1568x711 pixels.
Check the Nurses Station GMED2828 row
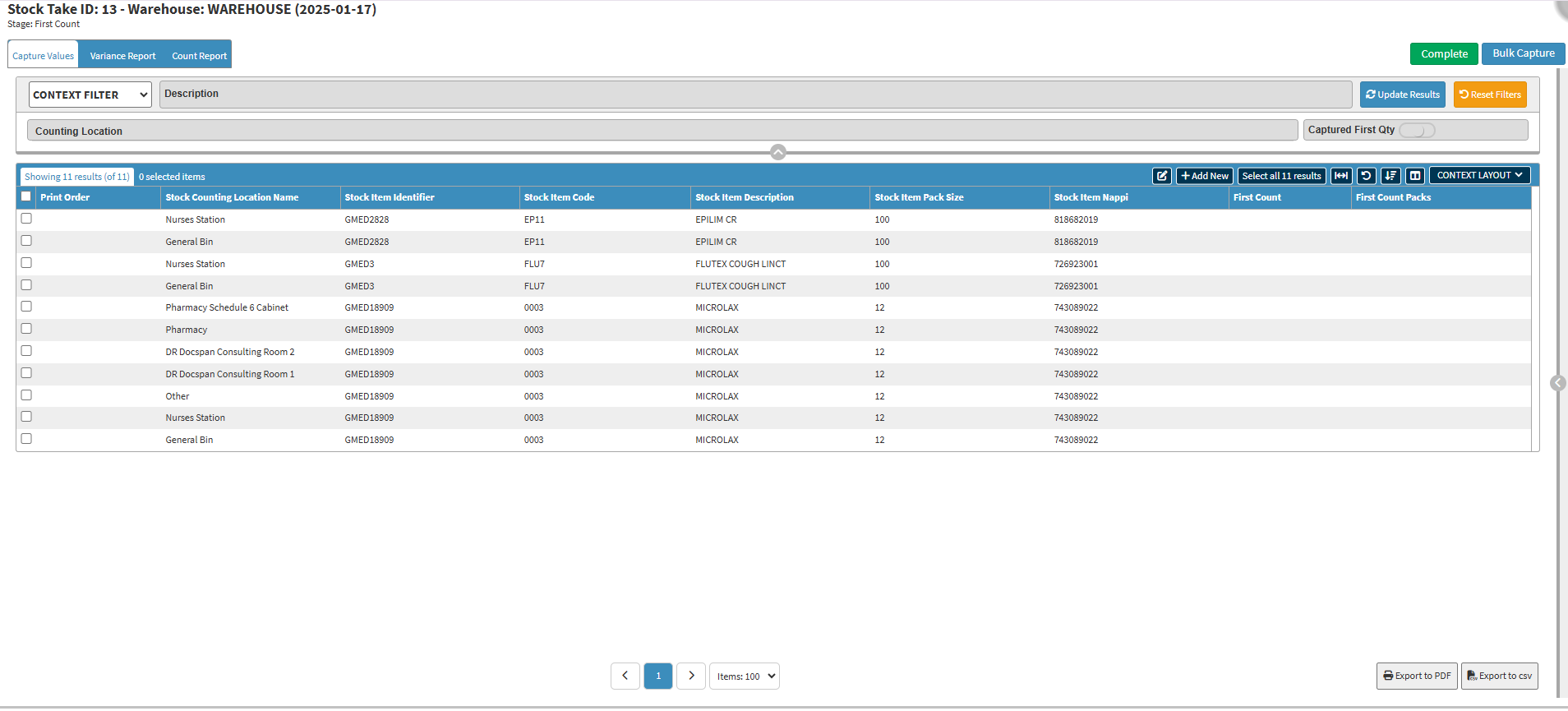click(x=26, y=219)
